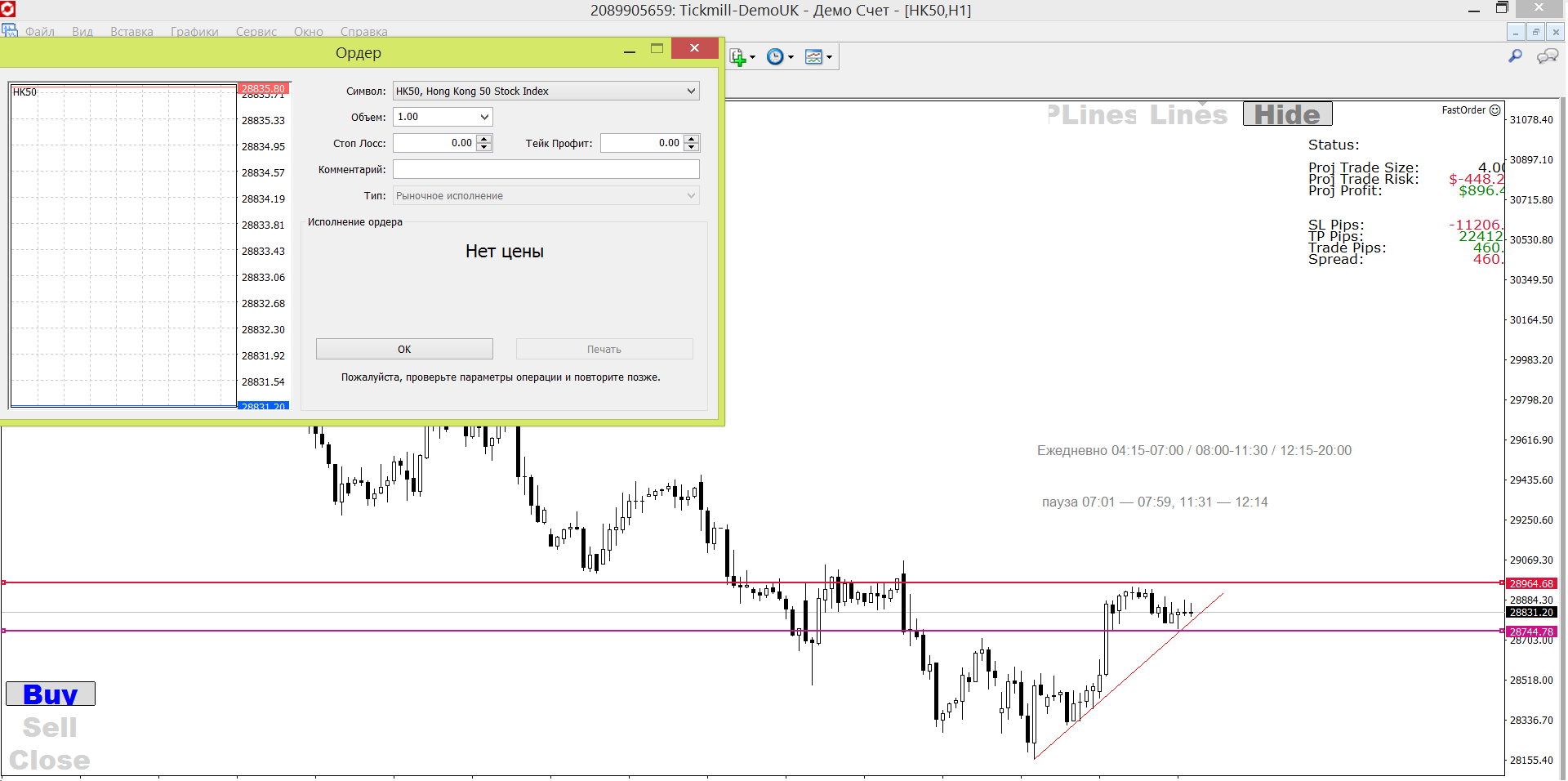The height and width of the screenshot is (781, 1568).
Task: Expand the Символ dropdown in Order dialog
Action: (691, 91)
